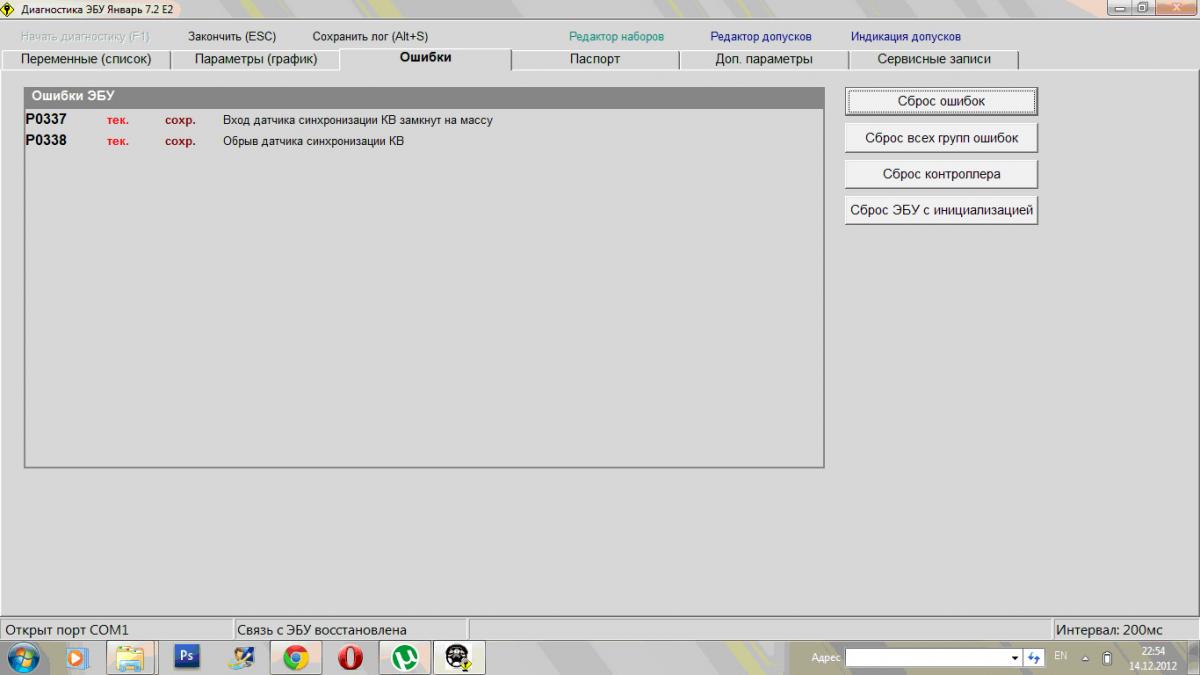Expand the taskbar address dropdown arrow

click(x=1015, y=657)
